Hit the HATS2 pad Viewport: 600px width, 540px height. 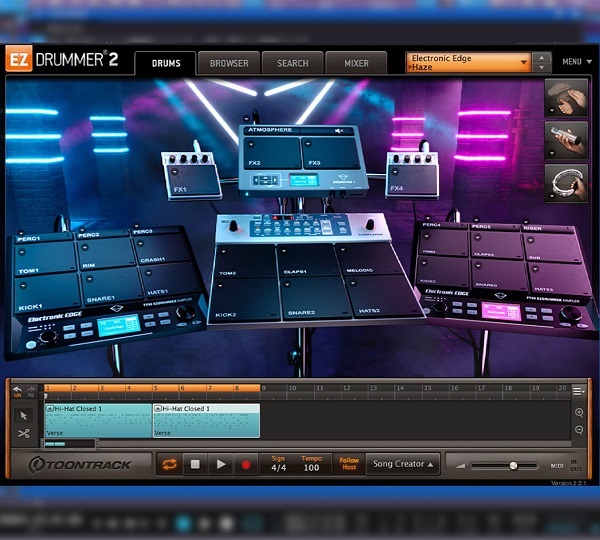click(383, 295)
